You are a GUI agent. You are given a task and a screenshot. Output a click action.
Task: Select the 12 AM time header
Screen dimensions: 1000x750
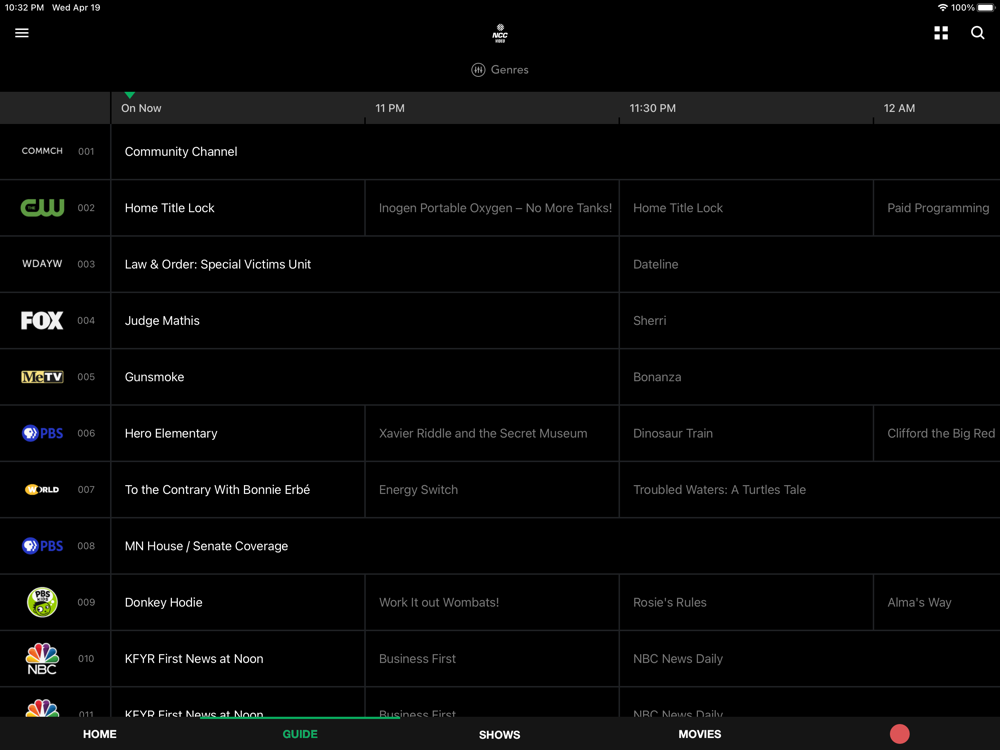(899, 108)
